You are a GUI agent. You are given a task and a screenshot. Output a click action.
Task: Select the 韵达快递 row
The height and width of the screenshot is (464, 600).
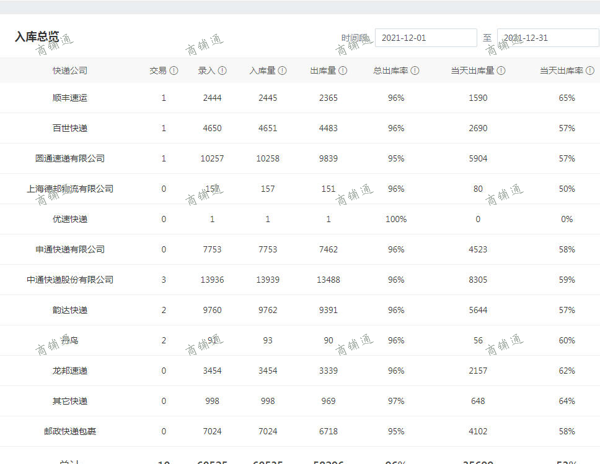tap(70, 310)
